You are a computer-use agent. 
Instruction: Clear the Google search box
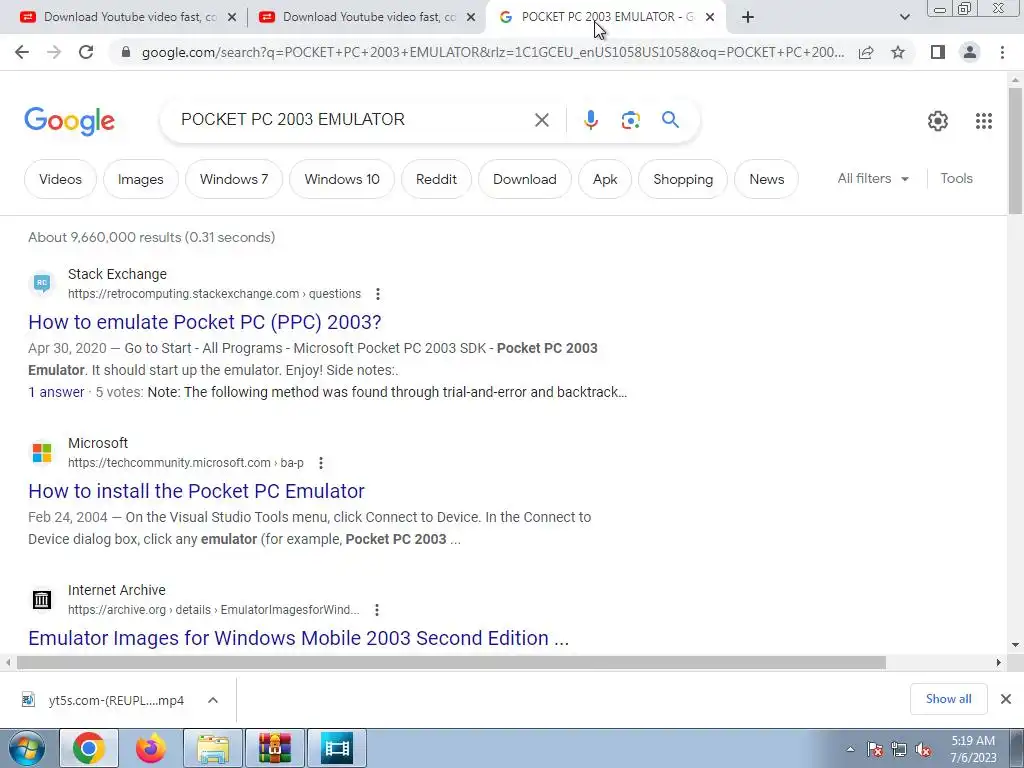(x=541, y=120)
